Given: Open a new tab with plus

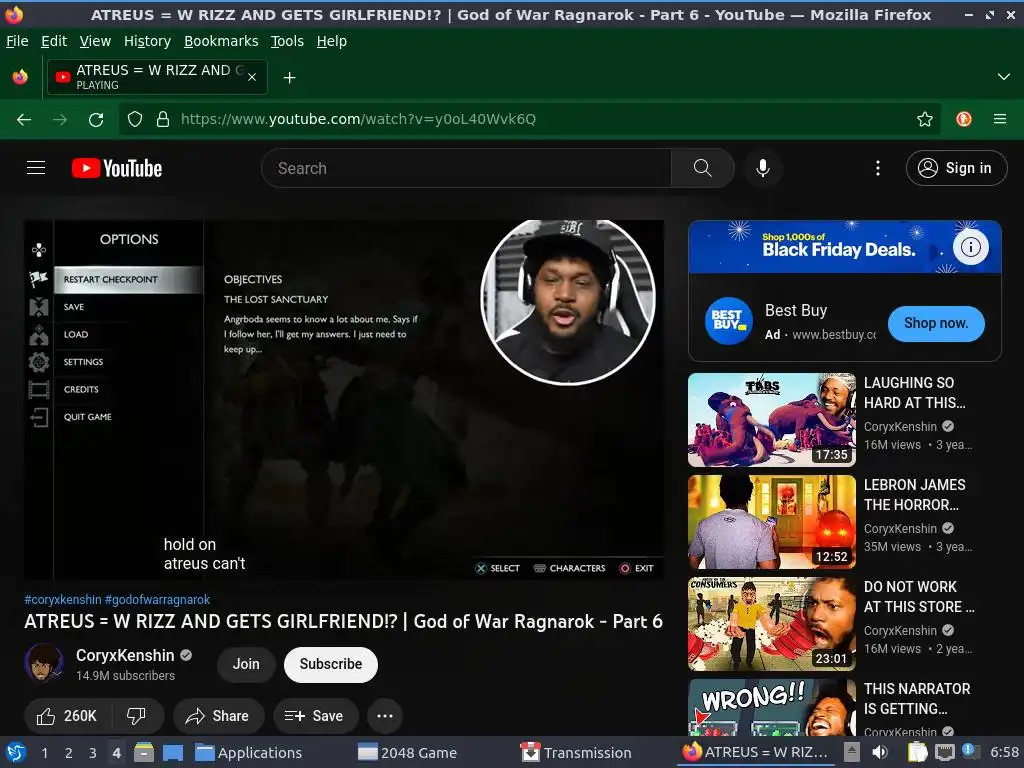Looking at the screenshot, I should click(x=289, y=78).
